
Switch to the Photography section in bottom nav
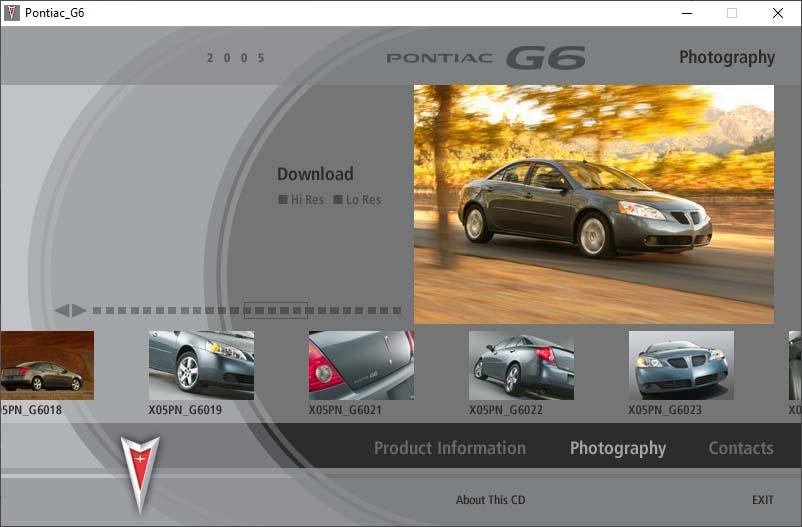(x=618, y=448)
